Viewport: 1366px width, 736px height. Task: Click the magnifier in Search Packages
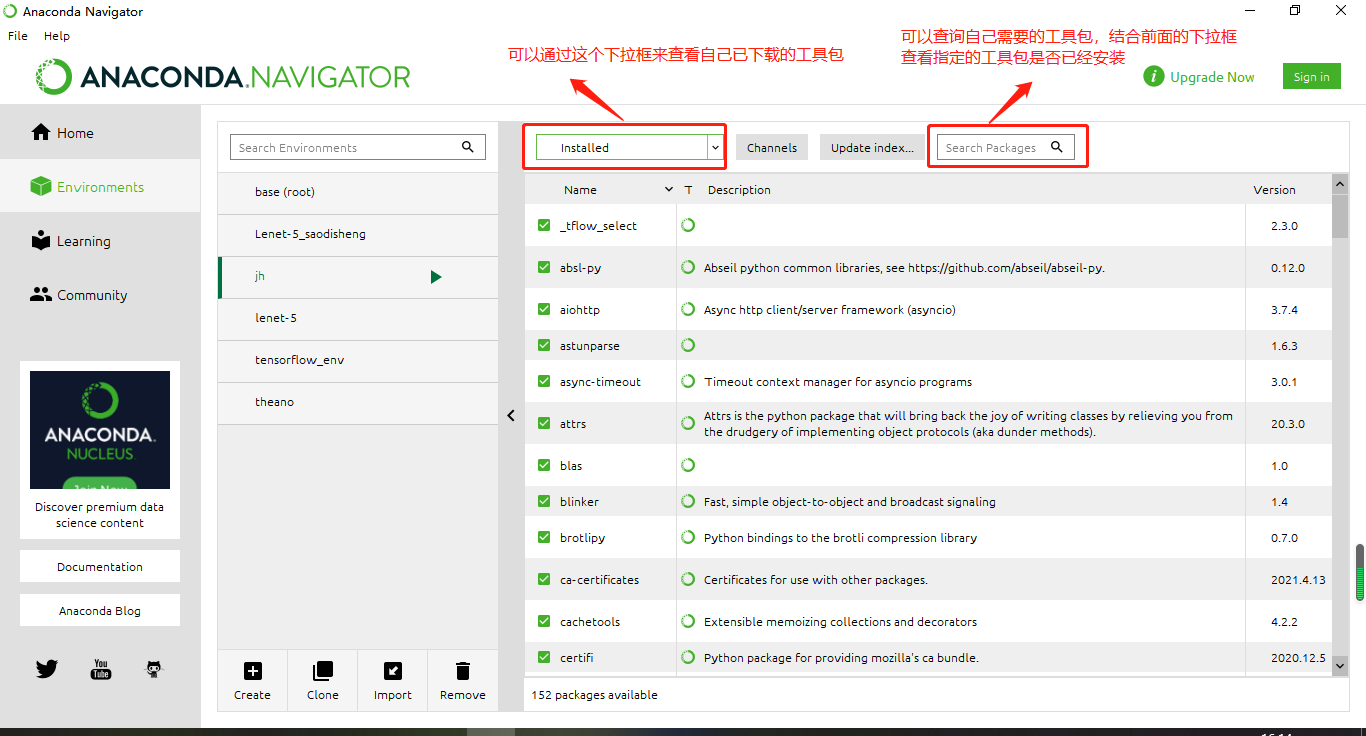point(1057,147)
